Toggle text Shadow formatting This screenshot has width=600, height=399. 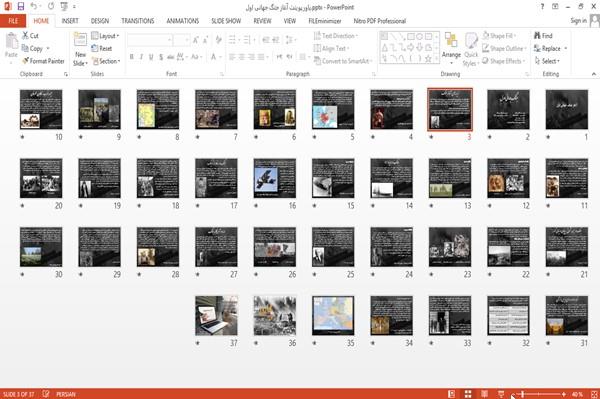[161, 57]
